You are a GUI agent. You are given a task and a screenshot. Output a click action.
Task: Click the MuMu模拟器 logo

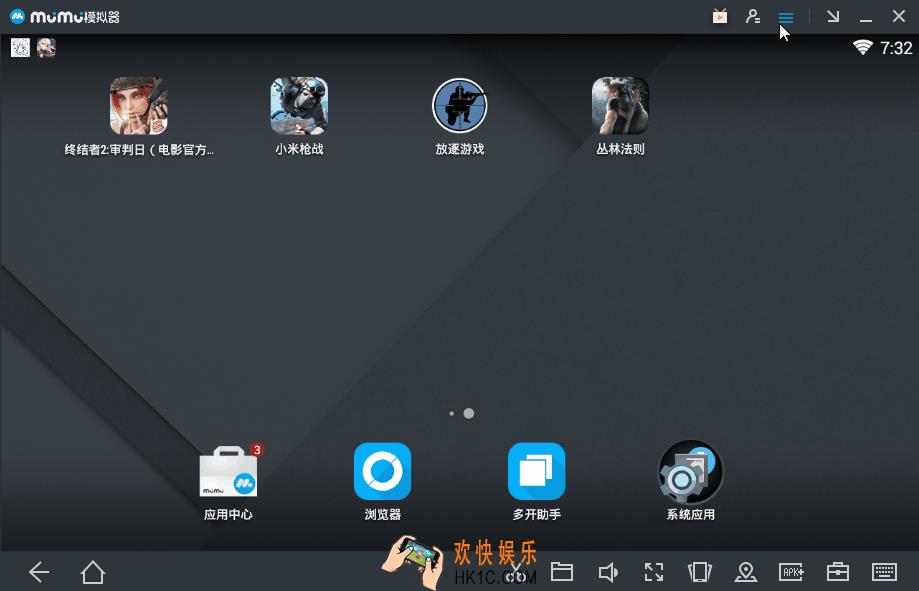pos(65,16)
